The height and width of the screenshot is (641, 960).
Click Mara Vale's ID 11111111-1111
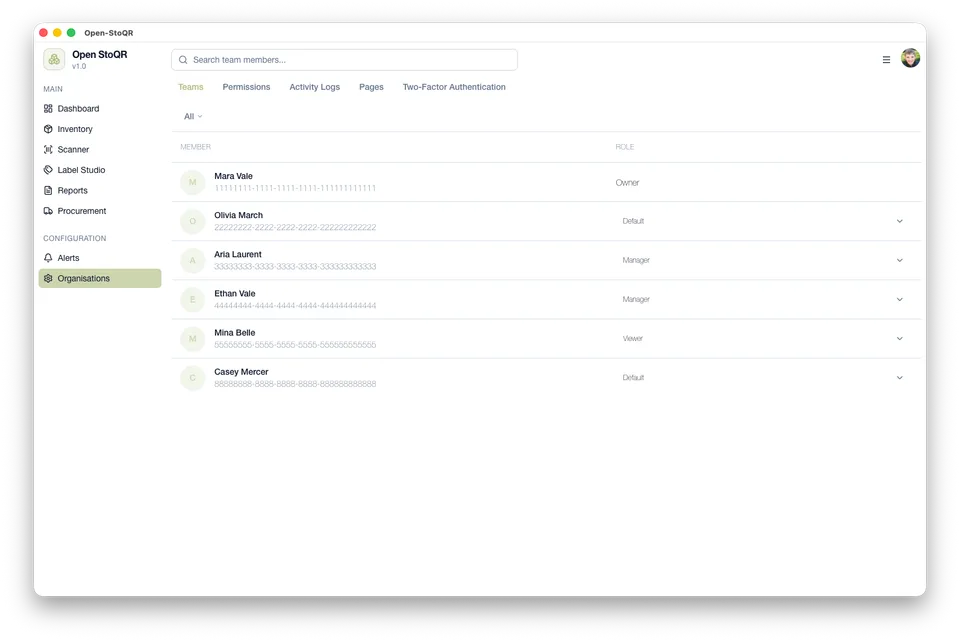pyautogui.click(x=295, y=188)
